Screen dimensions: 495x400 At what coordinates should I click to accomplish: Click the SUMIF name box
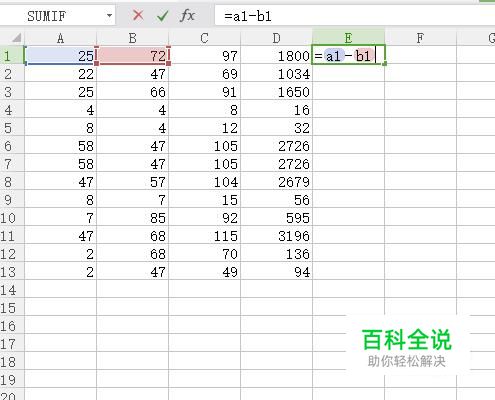(57, 16)
